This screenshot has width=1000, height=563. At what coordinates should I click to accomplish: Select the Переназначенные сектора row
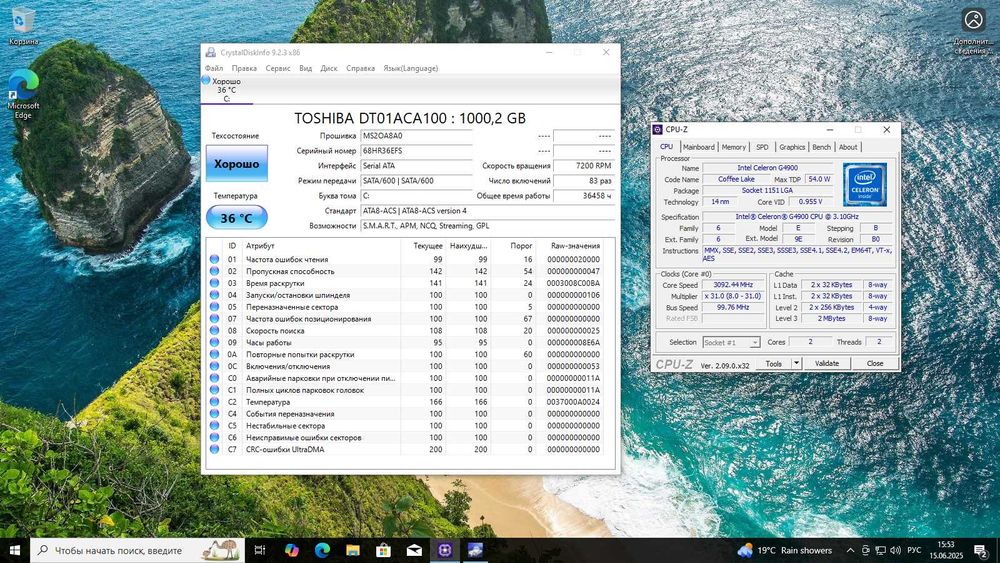405,307
